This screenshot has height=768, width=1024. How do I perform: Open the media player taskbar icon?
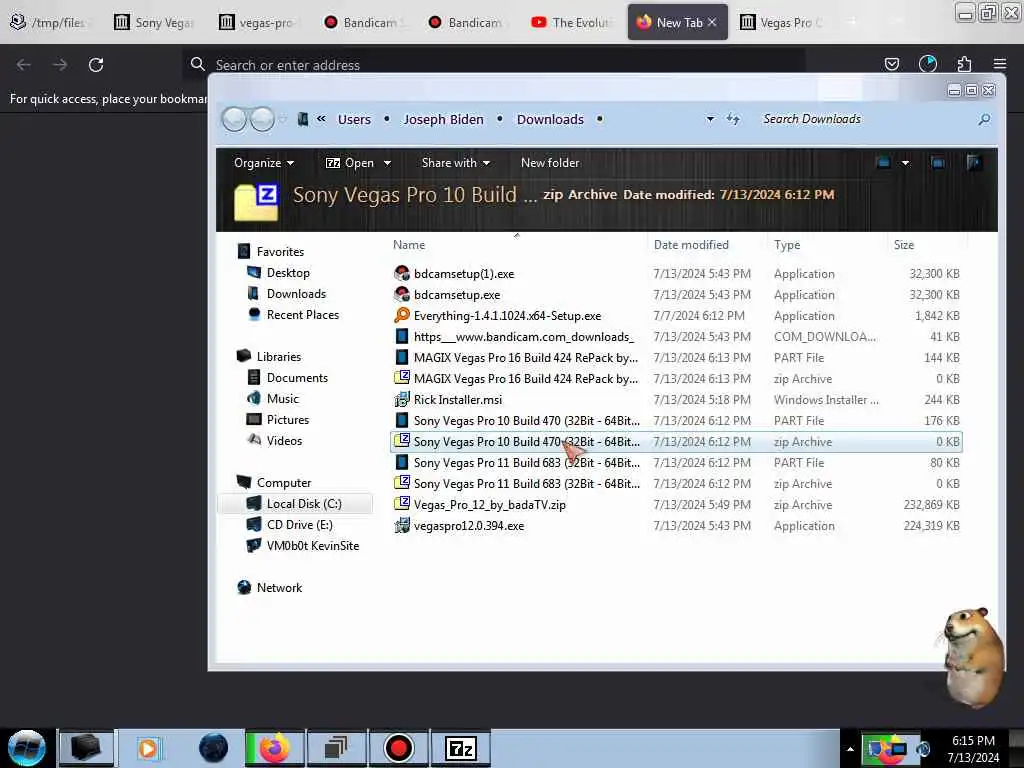[148, 748]
